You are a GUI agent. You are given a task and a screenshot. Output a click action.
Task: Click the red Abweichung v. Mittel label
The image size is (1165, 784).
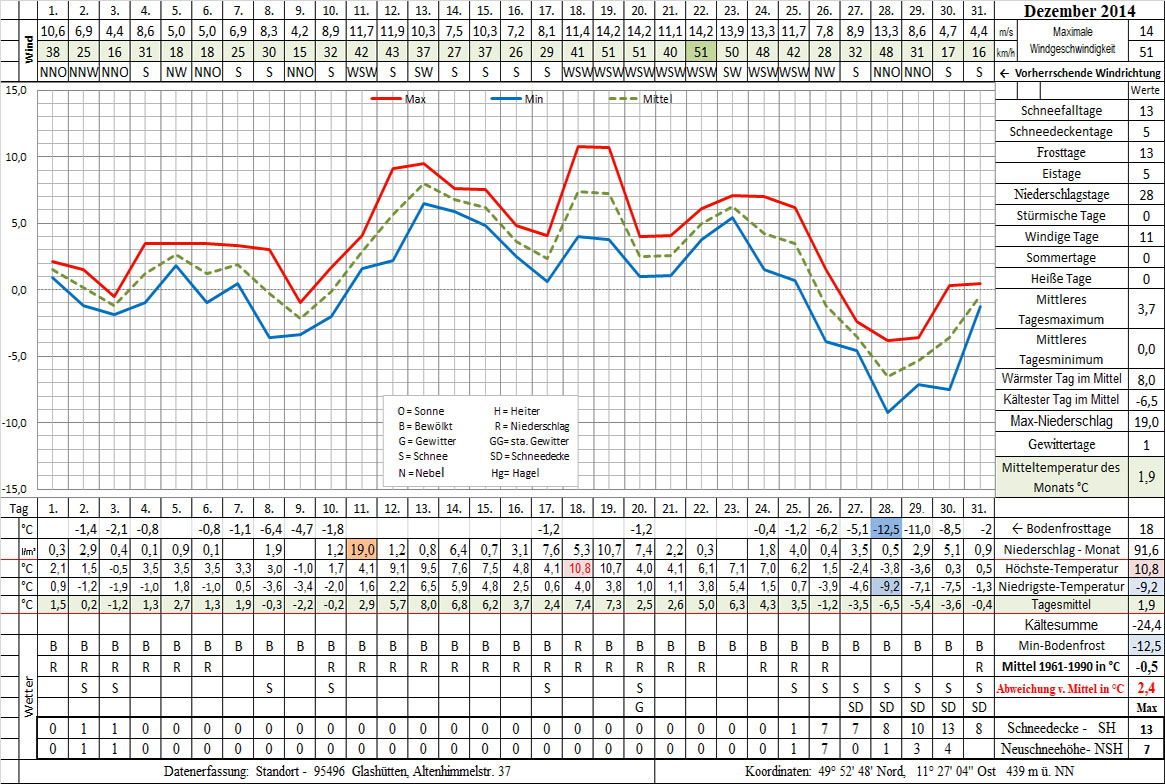tap(1061, 688)
